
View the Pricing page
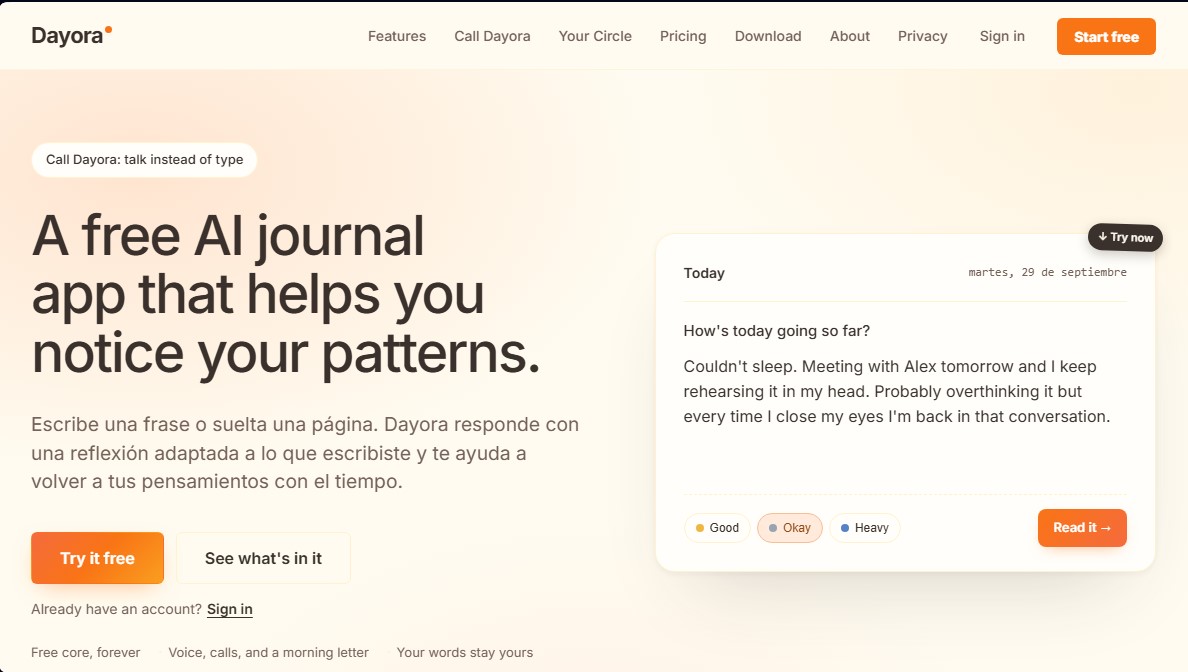click(683, 36)
